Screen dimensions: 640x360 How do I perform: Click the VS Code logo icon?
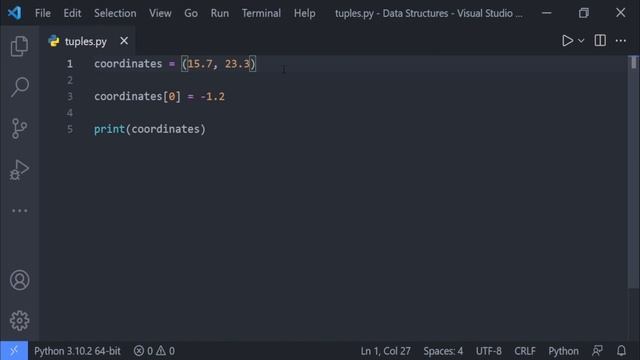click(x=14, y=13)
